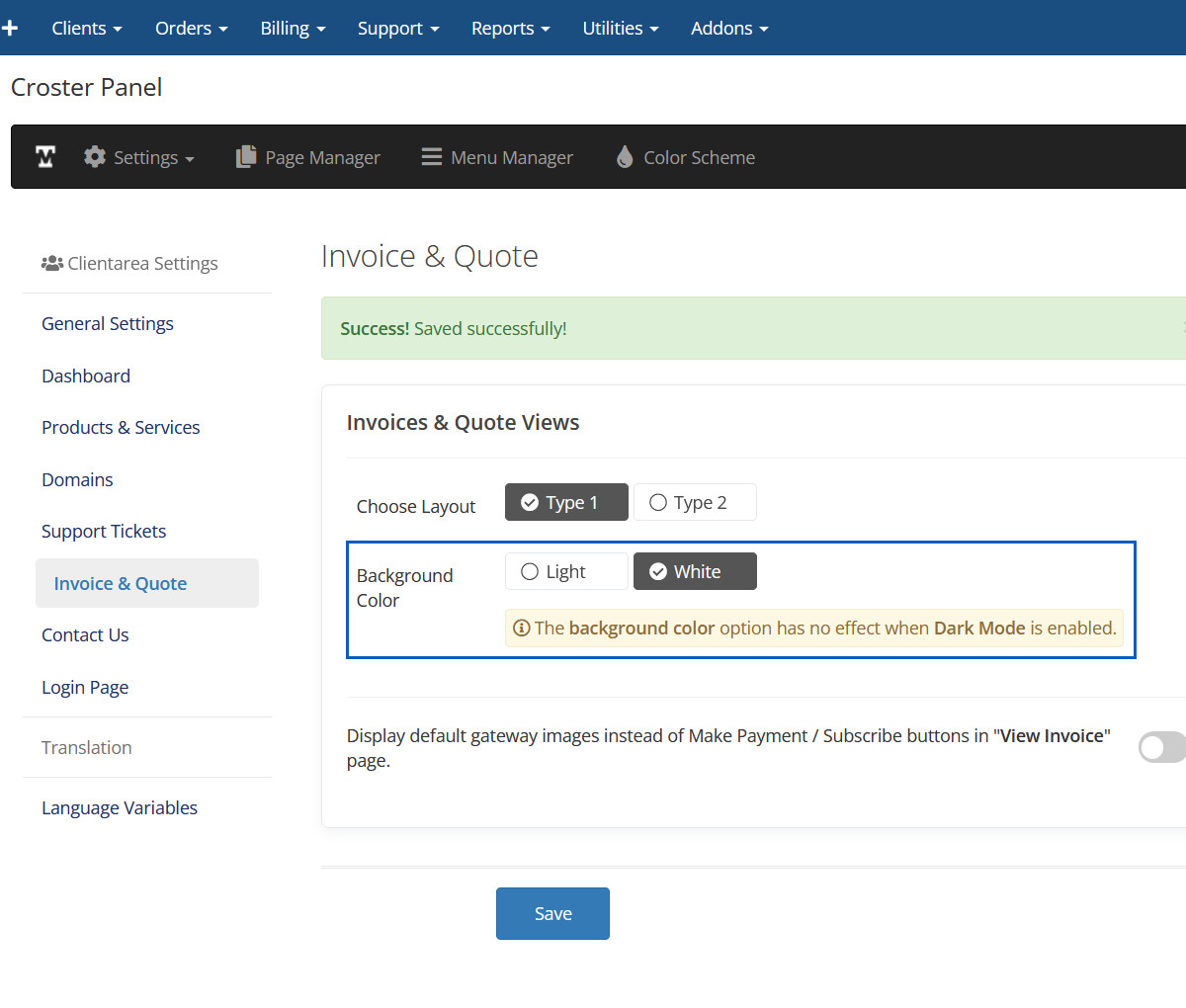Click the Settings gear icon
This screenshot has width=1186, height=1008.
click(x=95, y=157)
